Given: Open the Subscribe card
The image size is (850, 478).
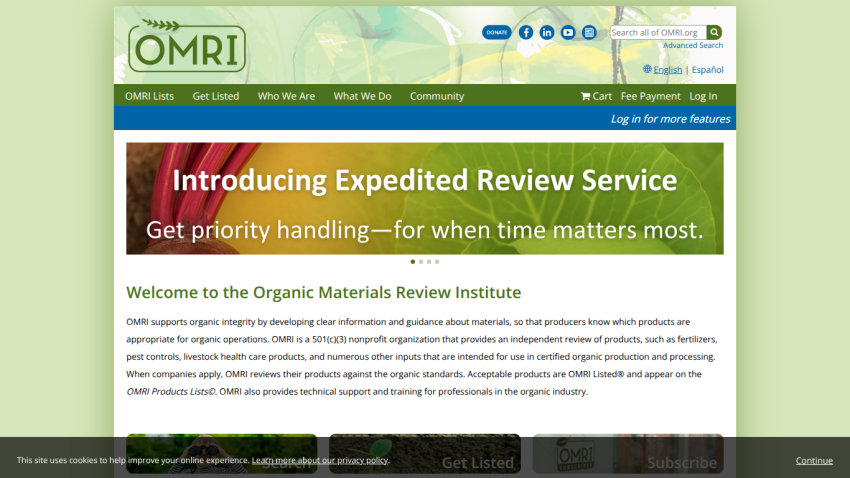Looking at the screenshot, I should click(x=628, y=454).
